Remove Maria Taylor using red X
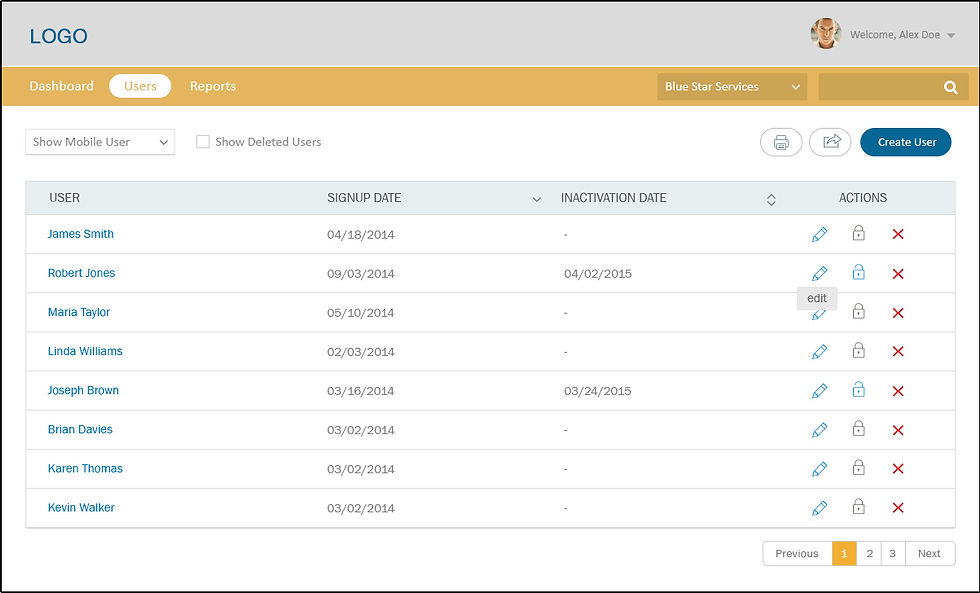The image size is (980, 593). (898, 313)
